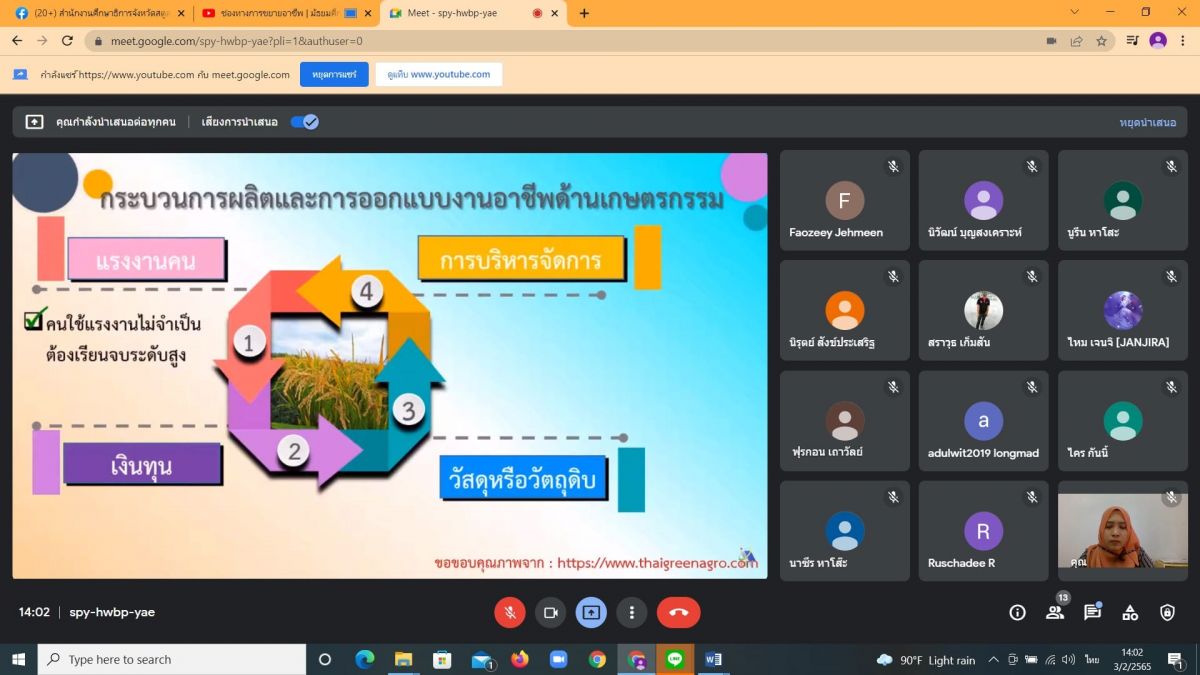
Task: Switch to the Facebook browser tab
Action: pos(95,13)
